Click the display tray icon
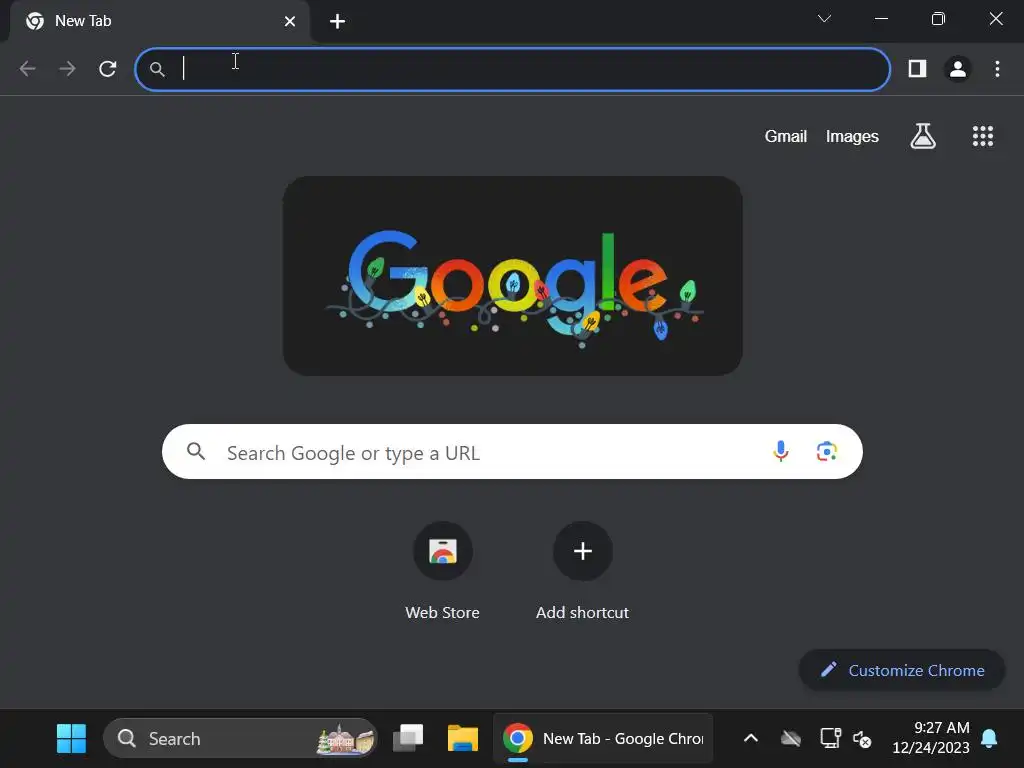The width and height of the screenshot is (1024, 768). (830, 739)
